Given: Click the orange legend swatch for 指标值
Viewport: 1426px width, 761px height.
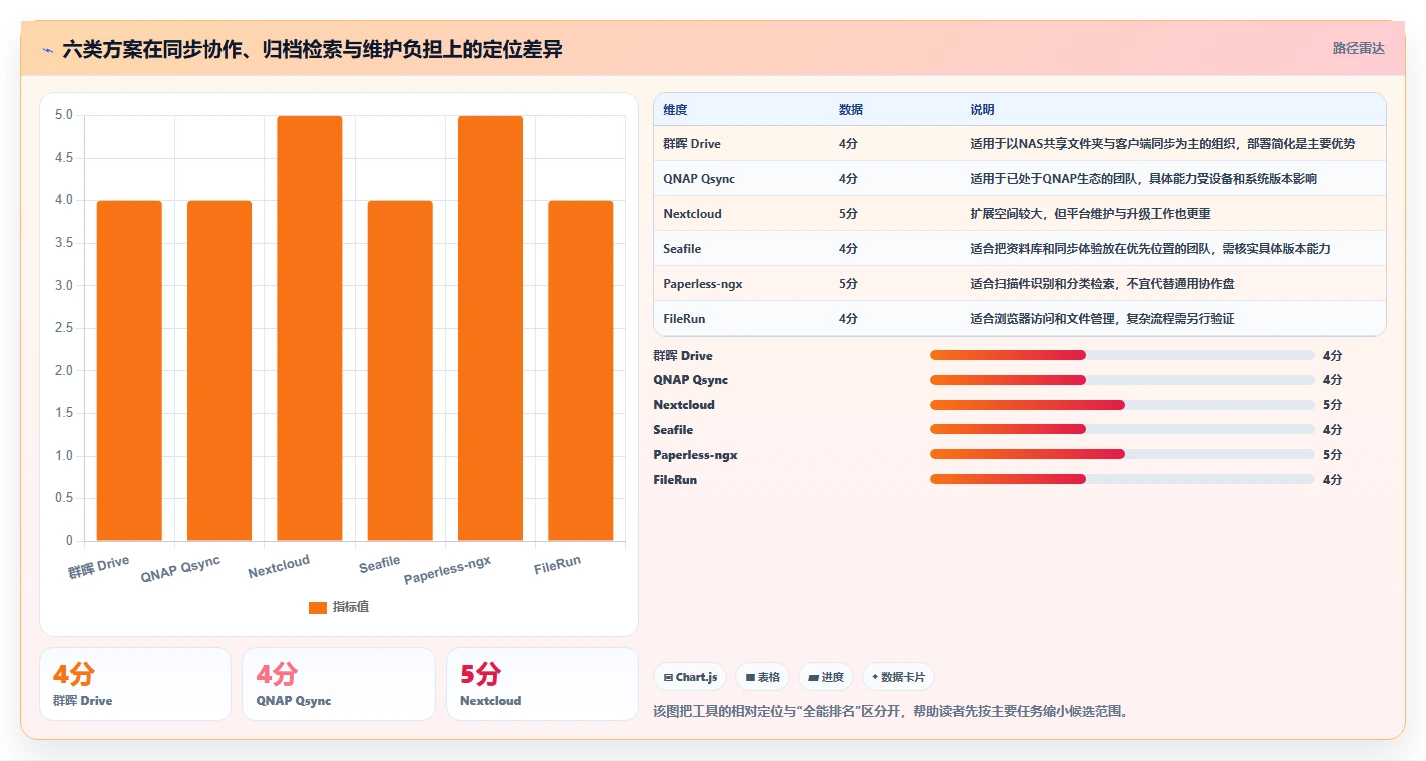Looking at the screenshot, I should [318, 607].
